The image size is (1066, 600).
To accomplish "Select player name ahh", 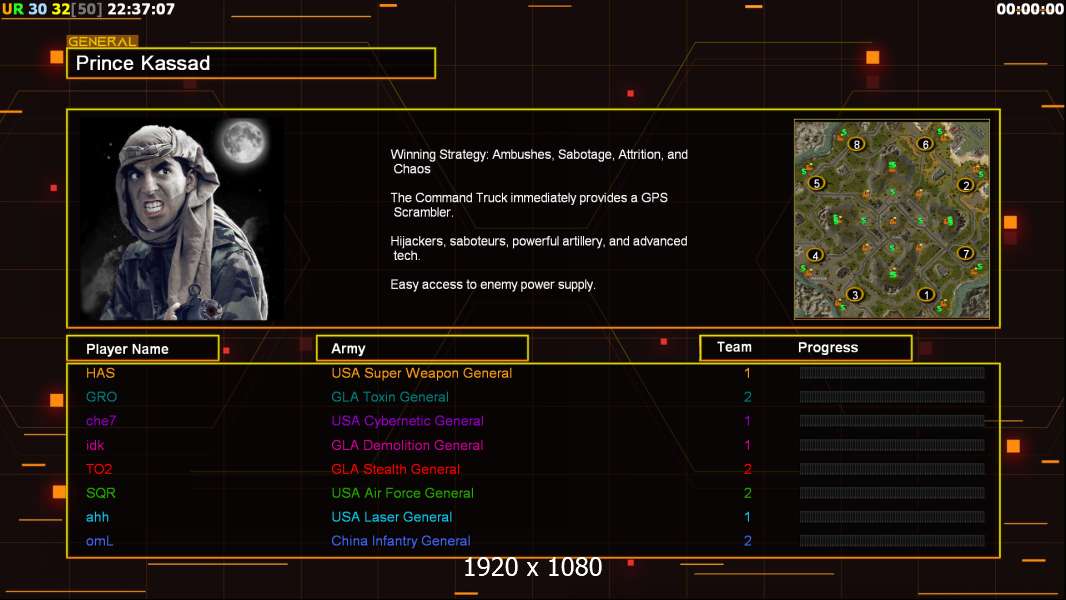I will [x=97, y=517].
